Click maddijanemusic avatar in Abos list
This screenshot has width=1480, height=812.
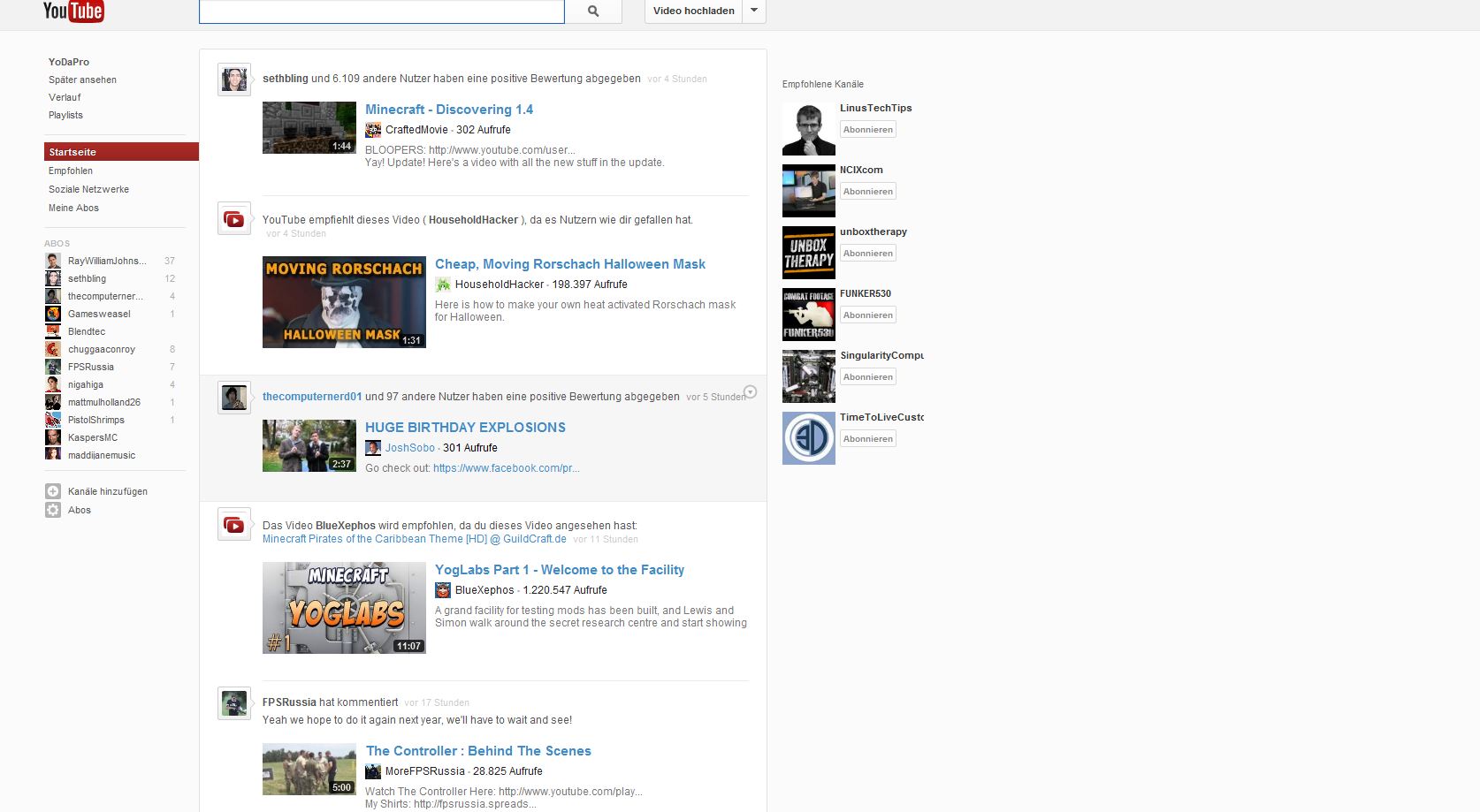pyautogui.click(x=53, y=455)
